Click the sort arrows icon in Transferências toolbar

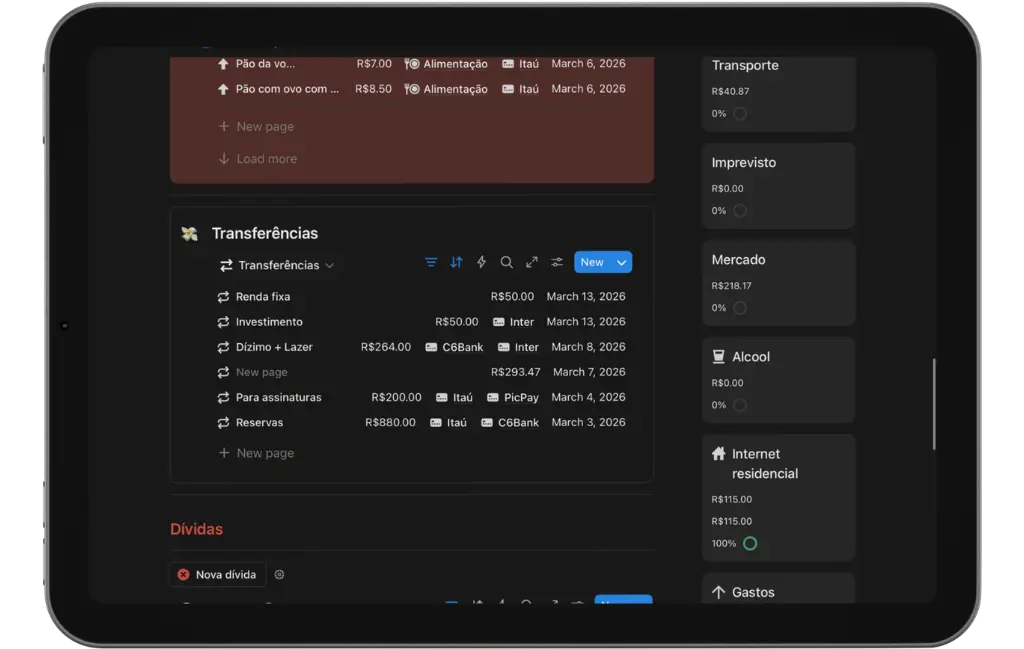456,262
